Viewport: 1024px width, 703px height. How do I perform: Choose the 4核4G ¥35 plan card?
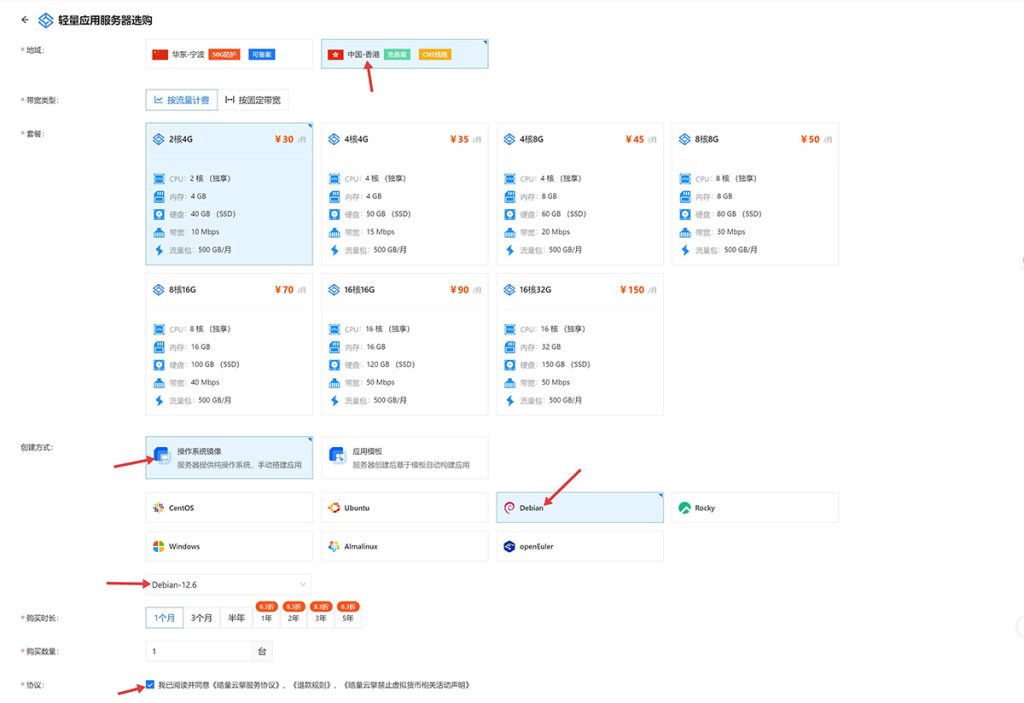tap(404, 194)
